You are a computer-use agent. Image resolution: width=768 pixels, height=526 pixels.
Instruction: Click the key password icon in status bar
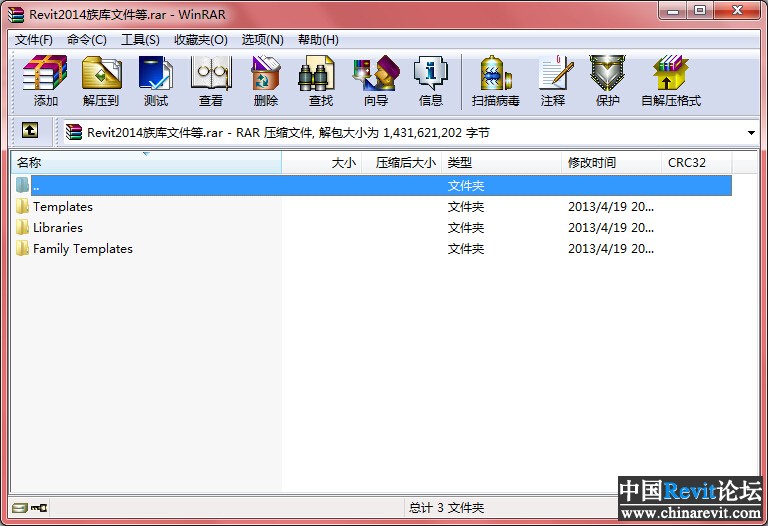pyautogui.click(x=39, y=507)
